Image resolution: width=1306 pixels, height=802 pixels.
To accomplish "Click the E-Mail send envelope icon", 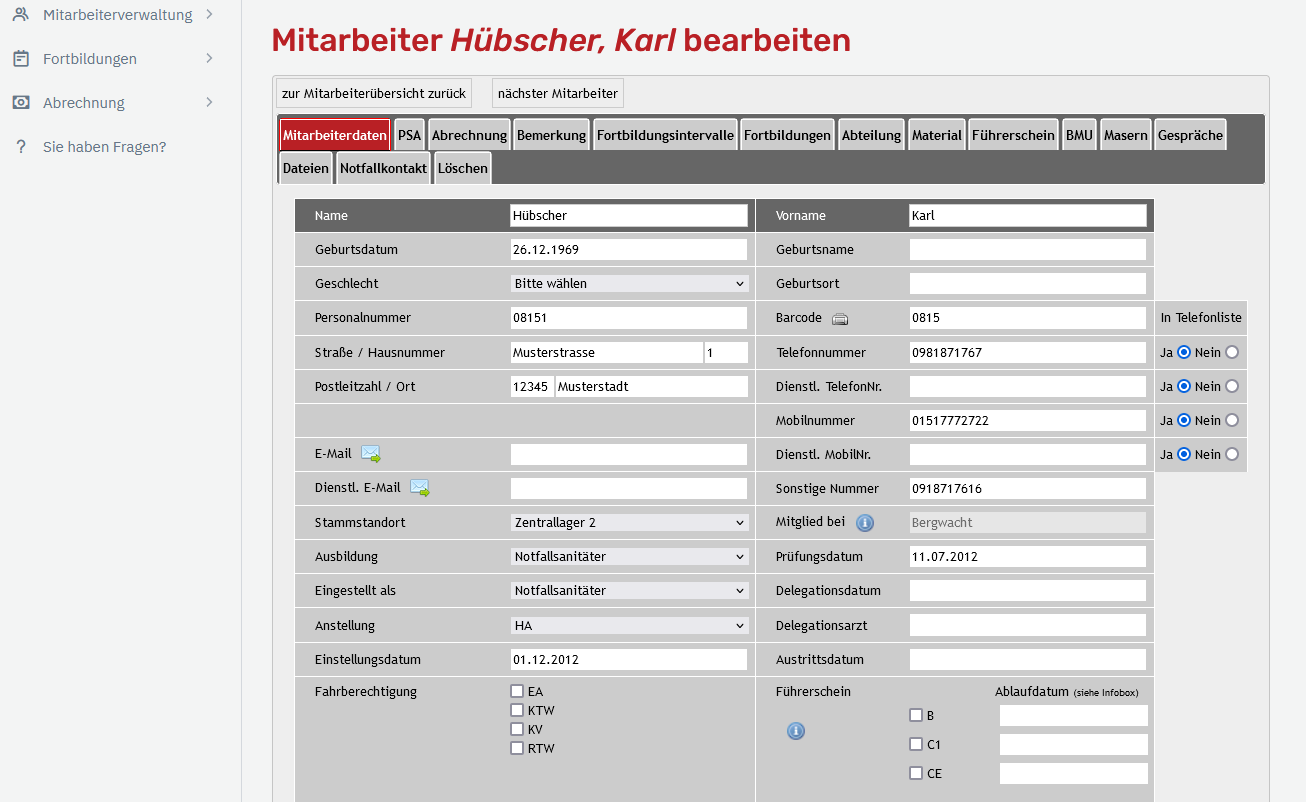I will click(371, 454).
